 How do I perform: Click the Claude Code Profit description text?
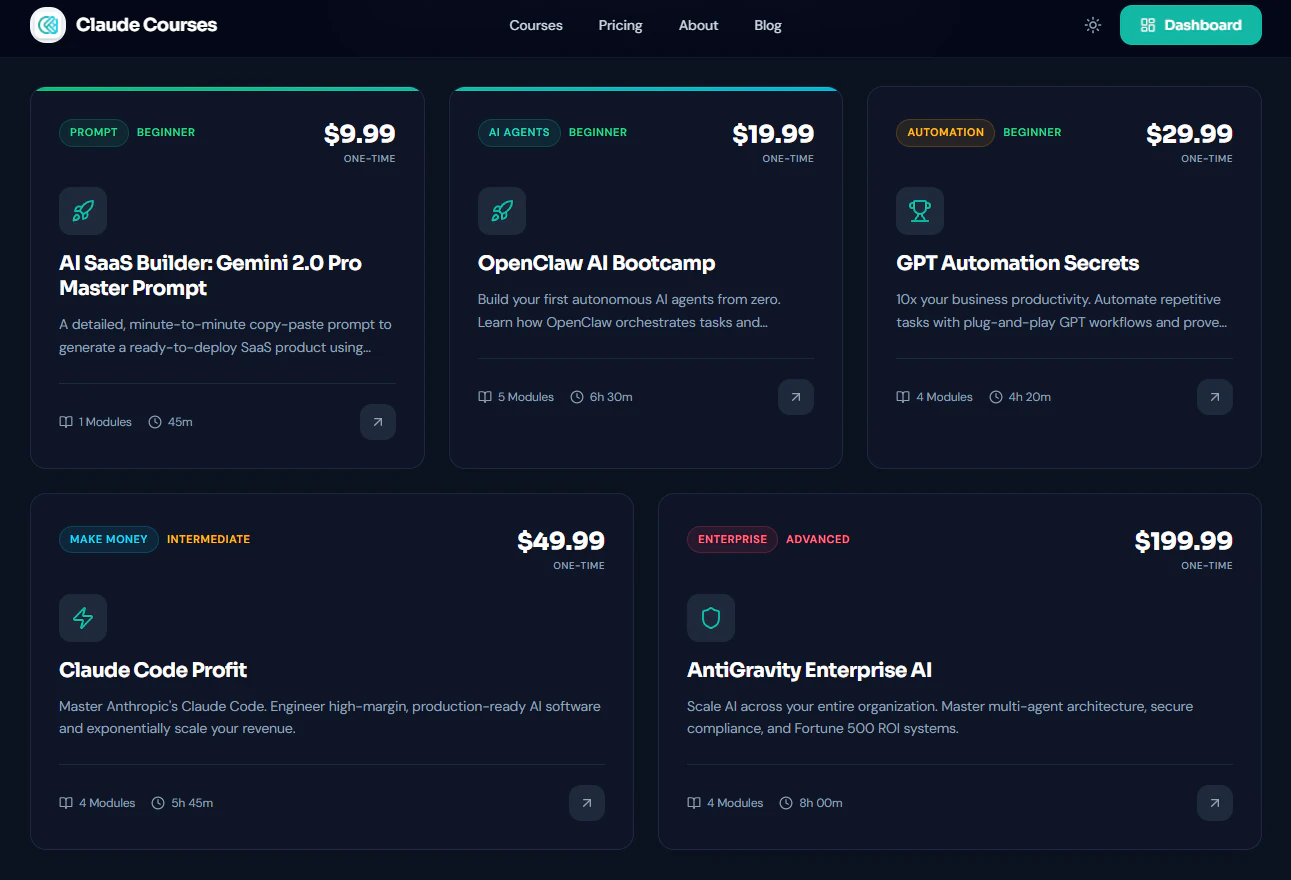pos(330,717)
